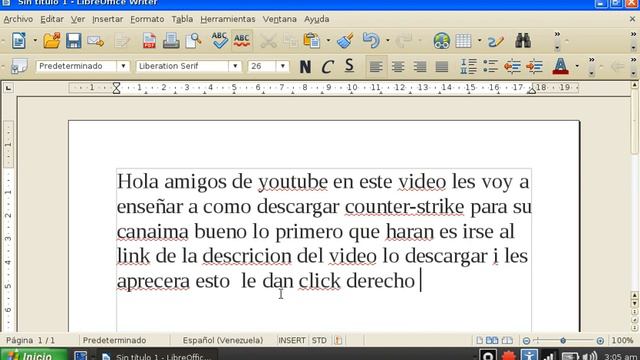
Task: Switch to book view layout icon
Action: (x=507, y=340)
